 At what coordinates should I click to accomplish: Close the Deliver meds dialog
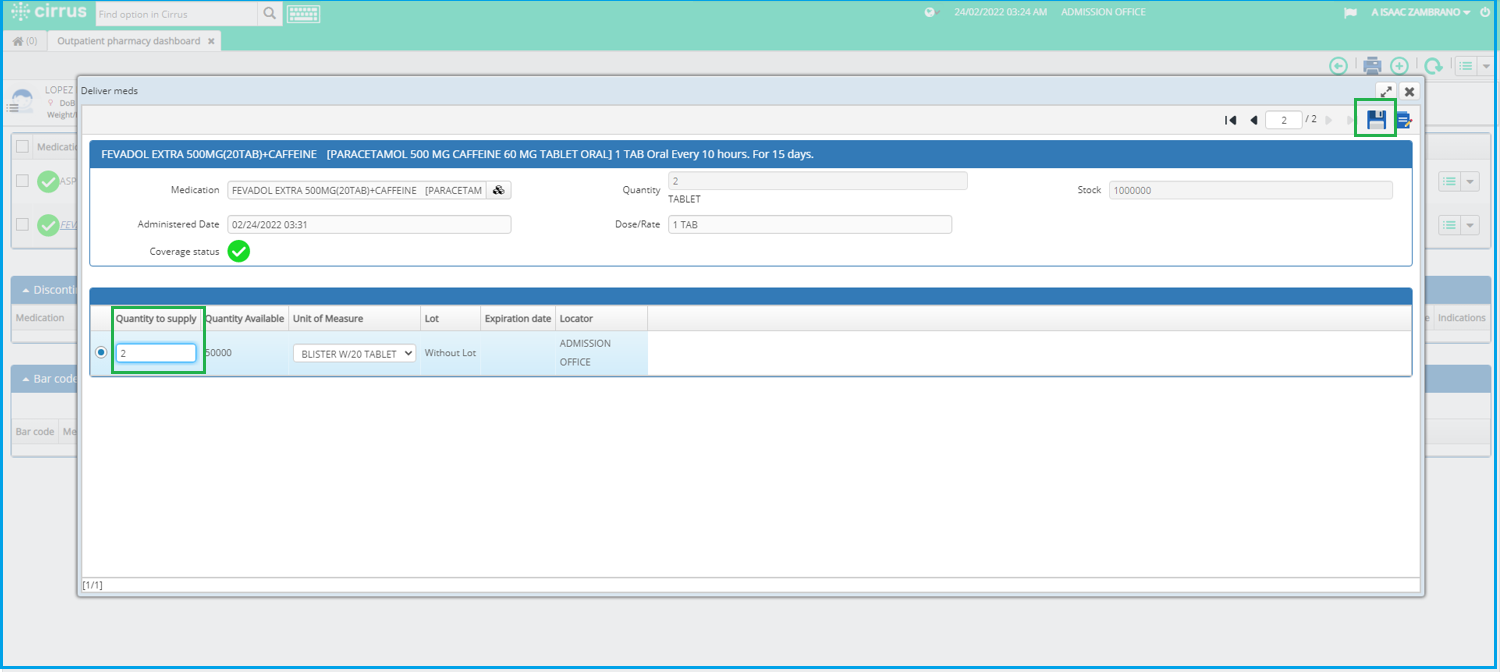click(1409, 91)
